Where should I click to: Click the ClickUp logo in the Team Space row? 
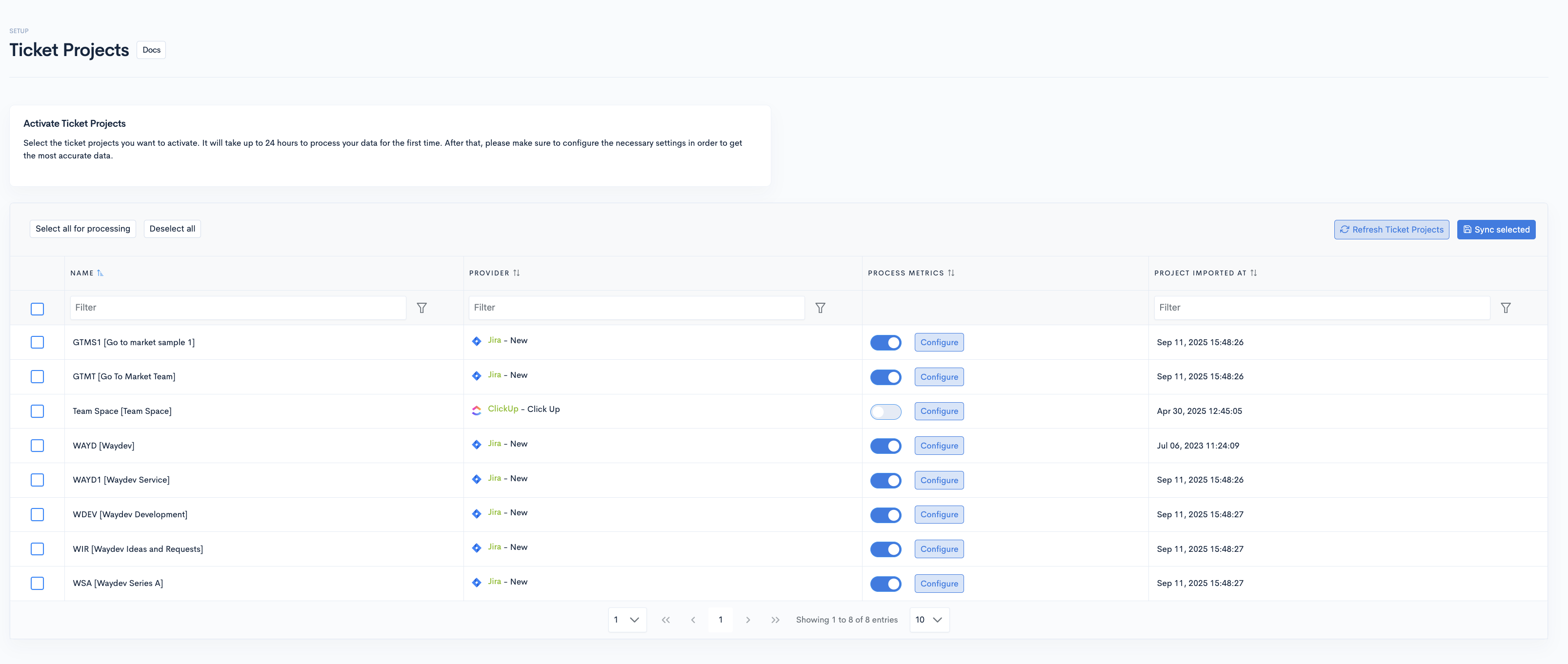[x=477, y=410]
